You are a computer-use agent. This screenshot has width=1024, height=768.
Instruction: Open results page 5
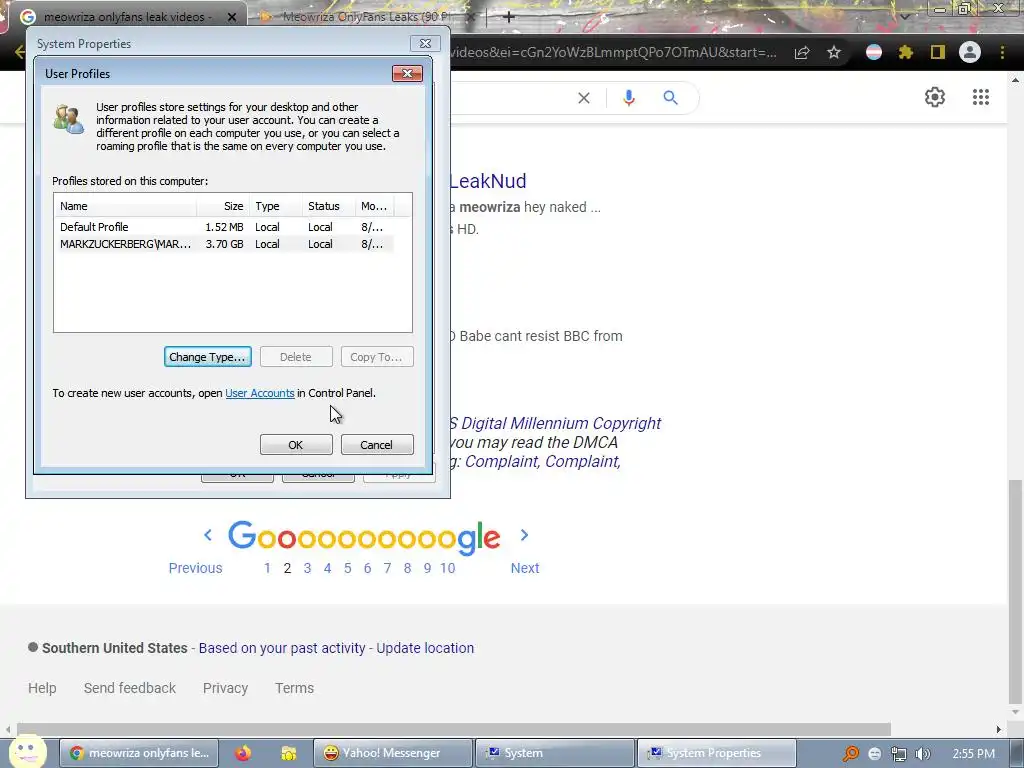click(347, 568)
